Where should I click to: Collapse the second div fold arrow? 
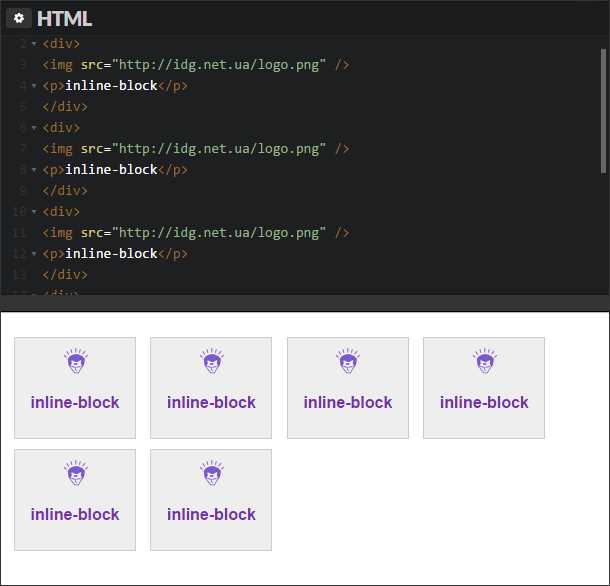(34, 128)
